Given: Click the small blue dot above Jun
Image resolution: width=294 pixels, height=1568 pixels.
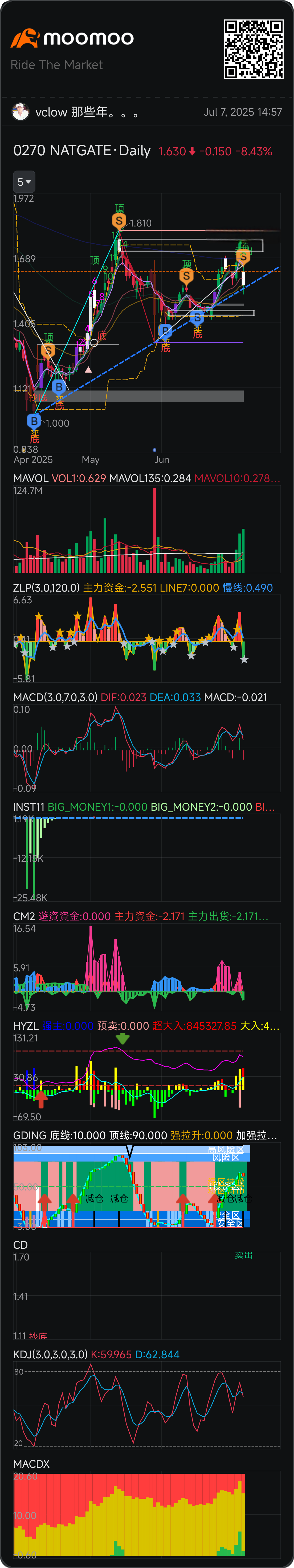Looking at the screenshot, I should point(155,450).
